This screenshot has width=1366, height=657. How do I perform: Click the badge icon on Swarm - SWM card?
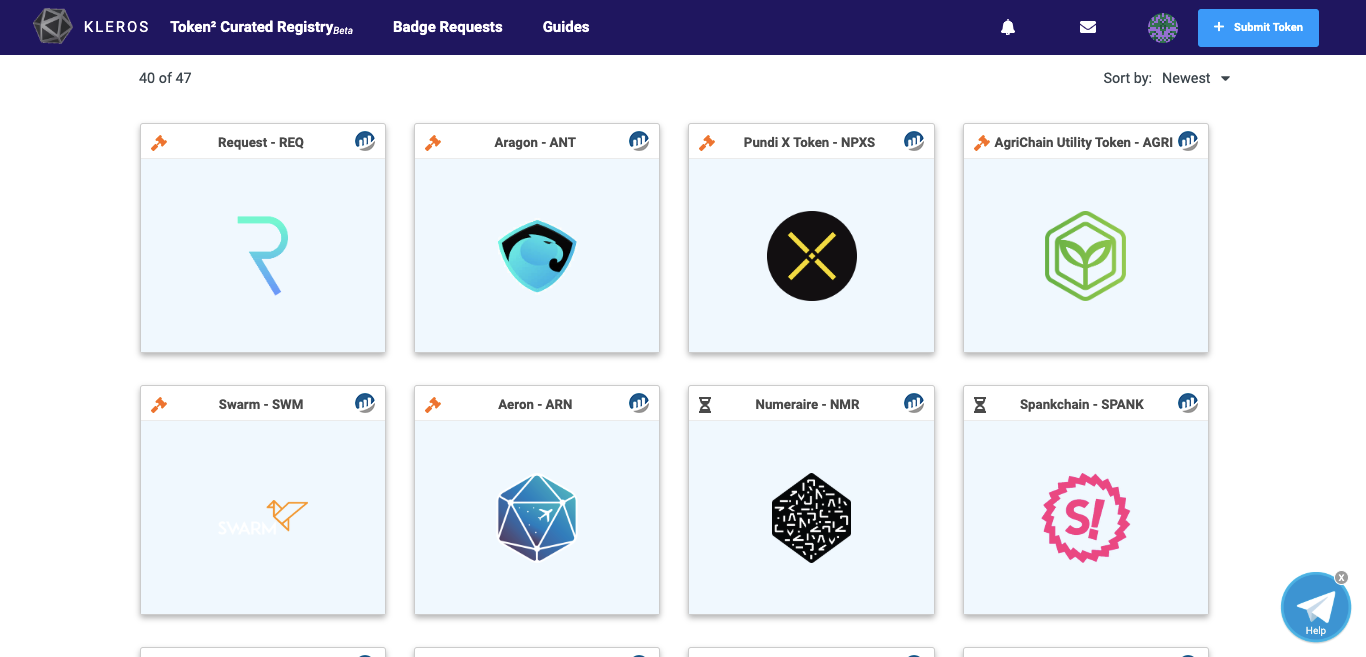point(365,403)
